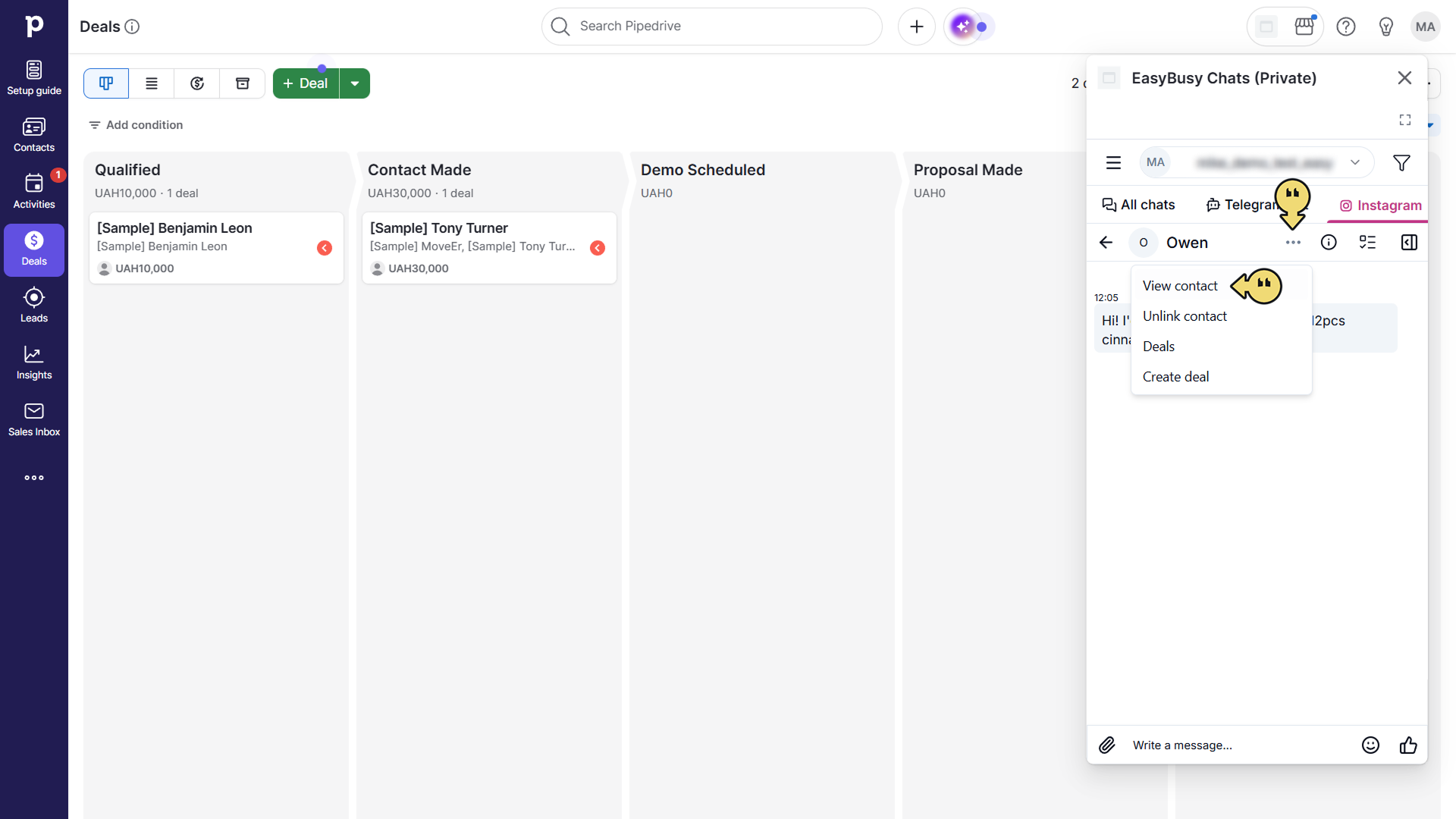Expand EasyBusy Chats panel to fullscreen
Image resolution: width=1456 pixels, height=819 pixels.
pyautogui.click(x=1405, y=120)
